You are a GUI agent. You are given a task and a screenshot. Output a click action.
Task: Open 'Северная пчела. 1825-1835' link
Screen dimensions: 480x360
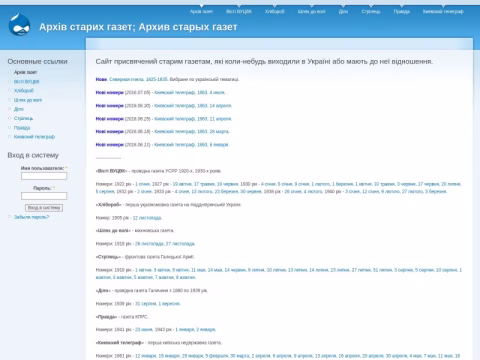(x=138, y=79)
